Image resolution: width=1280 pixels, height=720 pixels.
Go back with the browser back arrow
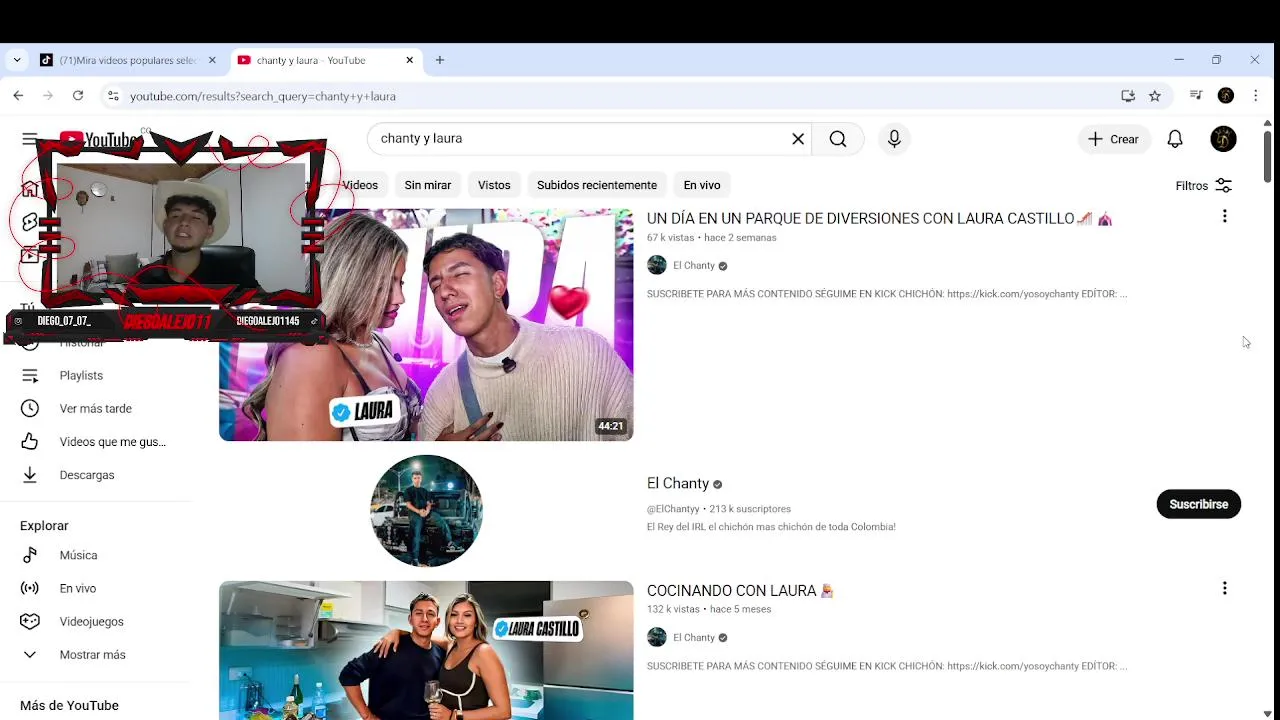(x=18, y=96)
